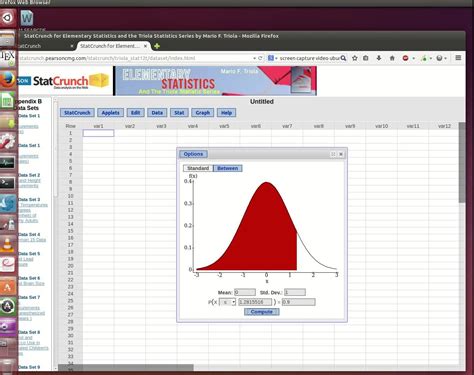Open the Firefox downloads arrow icon

click(379, 58)
